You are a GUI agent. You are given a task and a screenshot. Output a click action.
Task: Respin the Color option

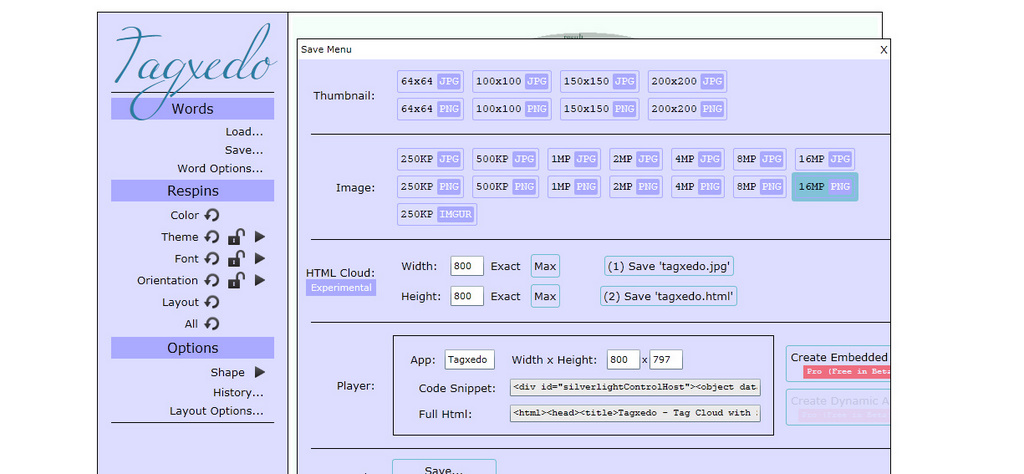tap(211, 215)
